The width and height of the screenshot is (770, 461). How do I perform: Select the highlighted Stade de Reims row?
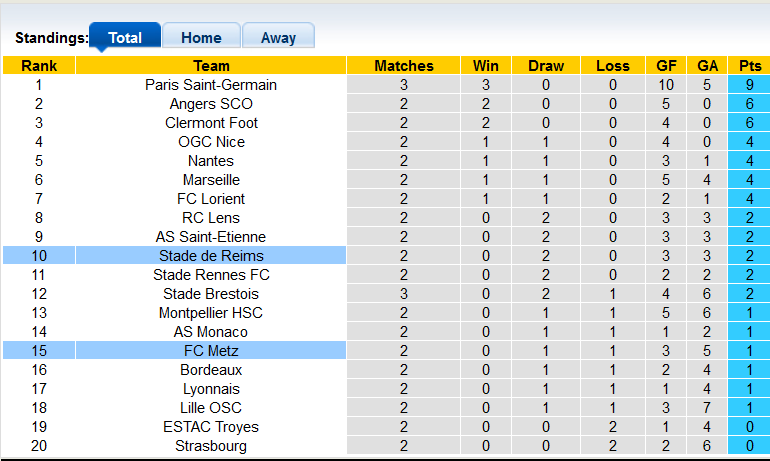click(211, 256)
